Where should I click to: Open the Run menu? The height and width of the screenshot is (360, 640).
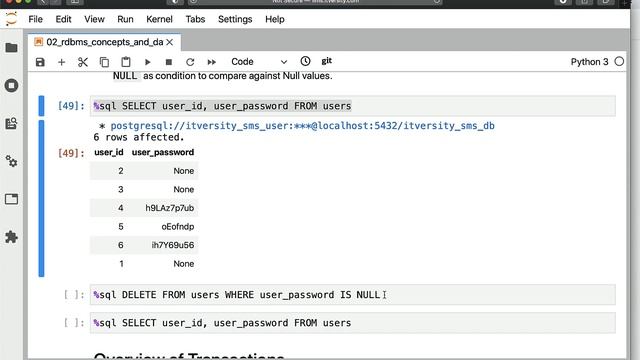click(125, 19)
